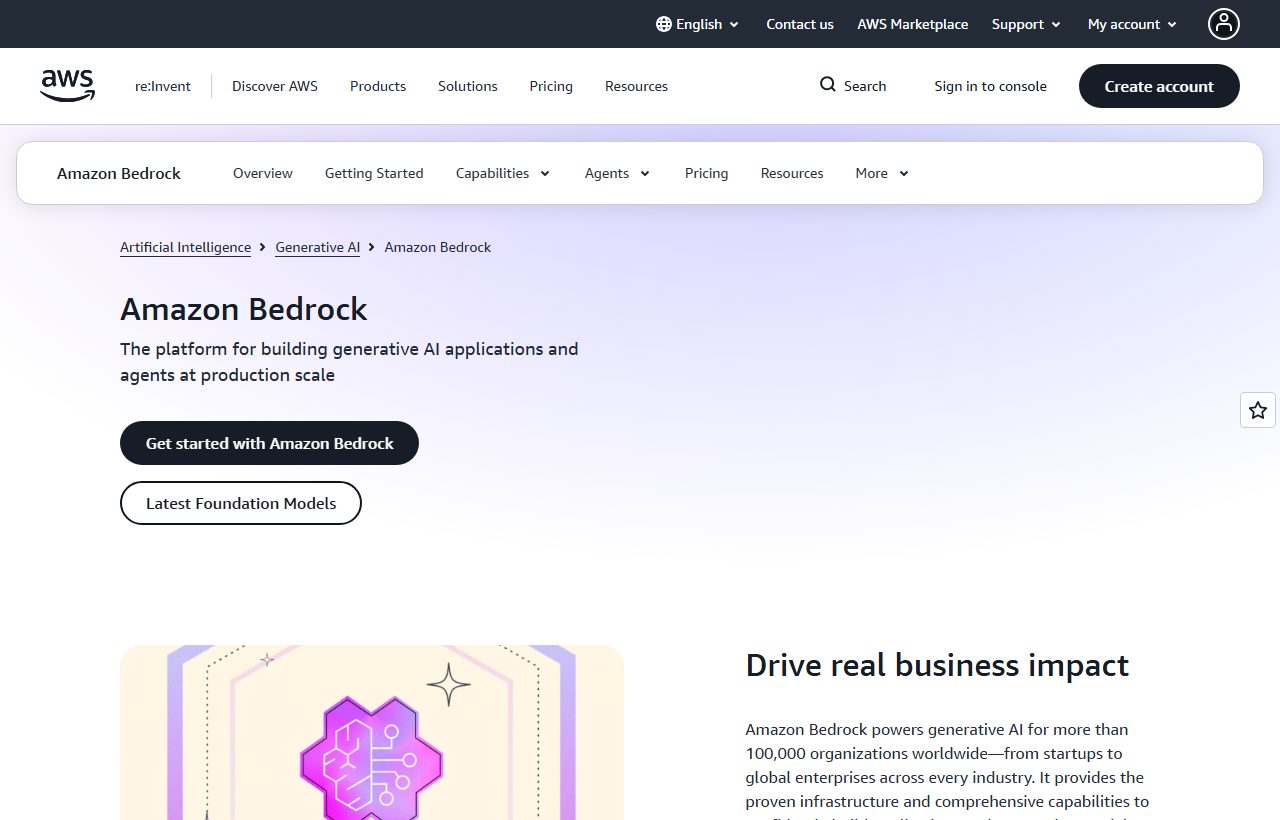The image size is (1280, 820).
Task: Open the Generative AI breadcrumb
Action: (318, 247)
